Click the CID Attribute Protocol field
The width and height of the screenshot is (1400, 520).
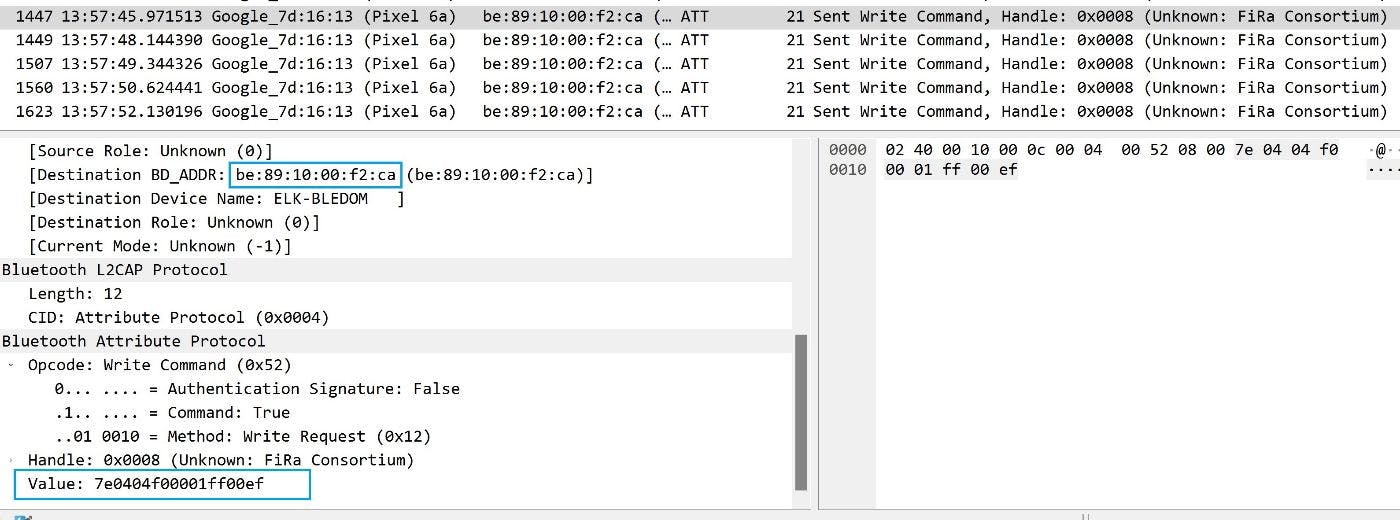178,318
